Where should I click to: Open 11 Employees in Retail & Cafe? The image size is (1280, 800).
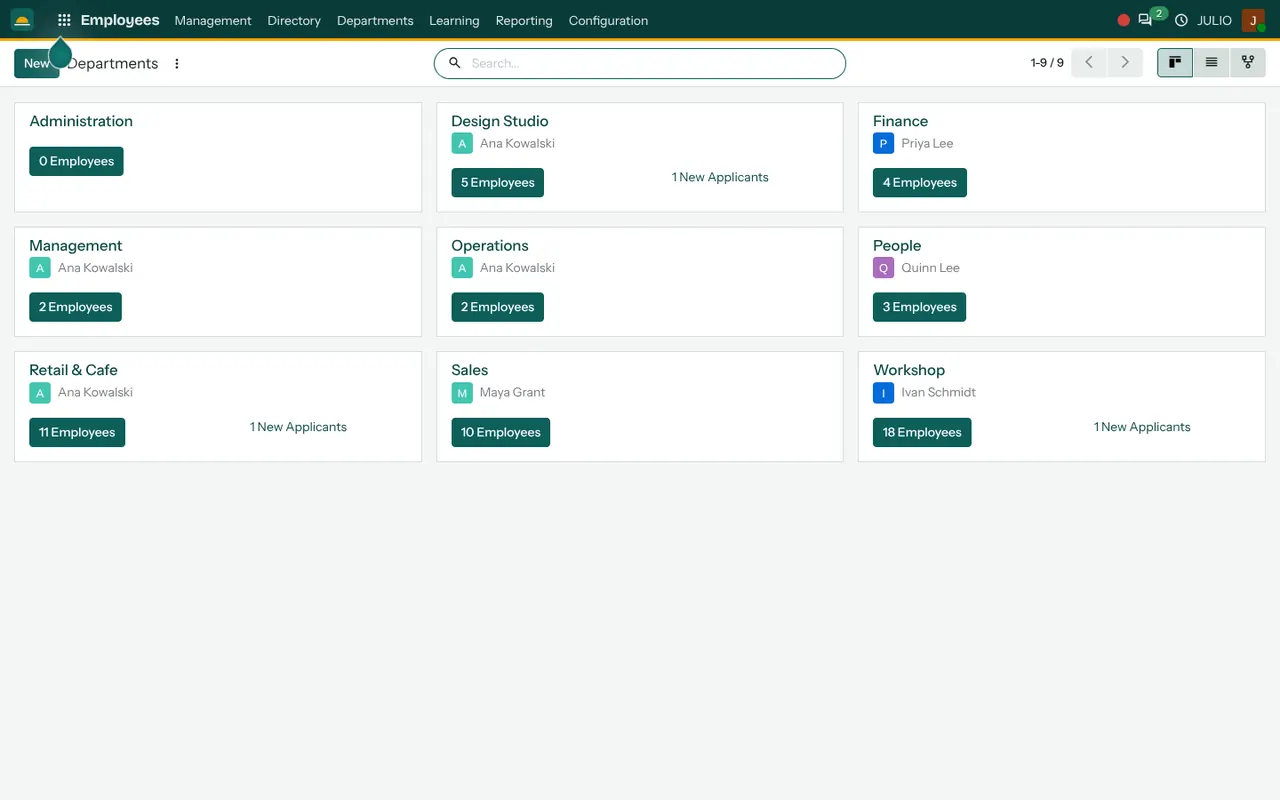77,432
